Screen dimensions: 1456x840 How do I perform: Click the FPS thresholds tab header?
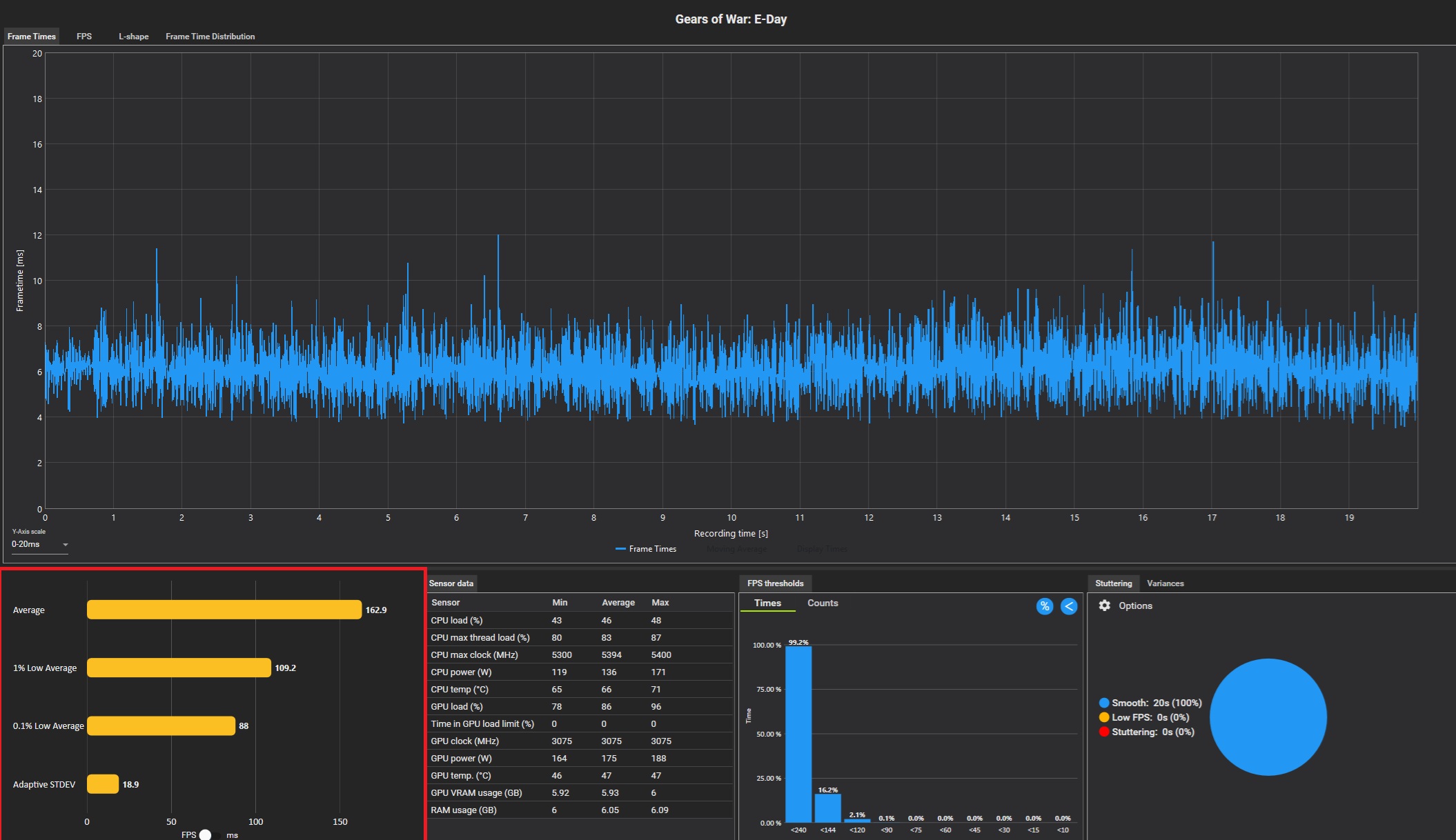click(x=775, y=583)
